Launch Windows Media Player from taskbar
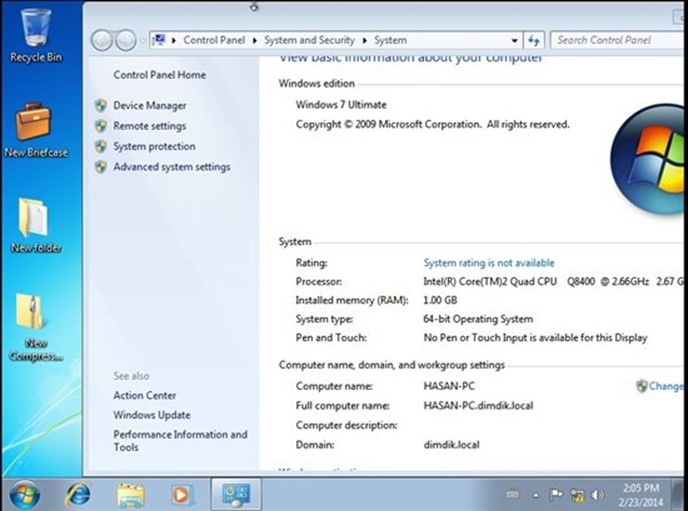This screenshot has height=511, width=688. 182,495
